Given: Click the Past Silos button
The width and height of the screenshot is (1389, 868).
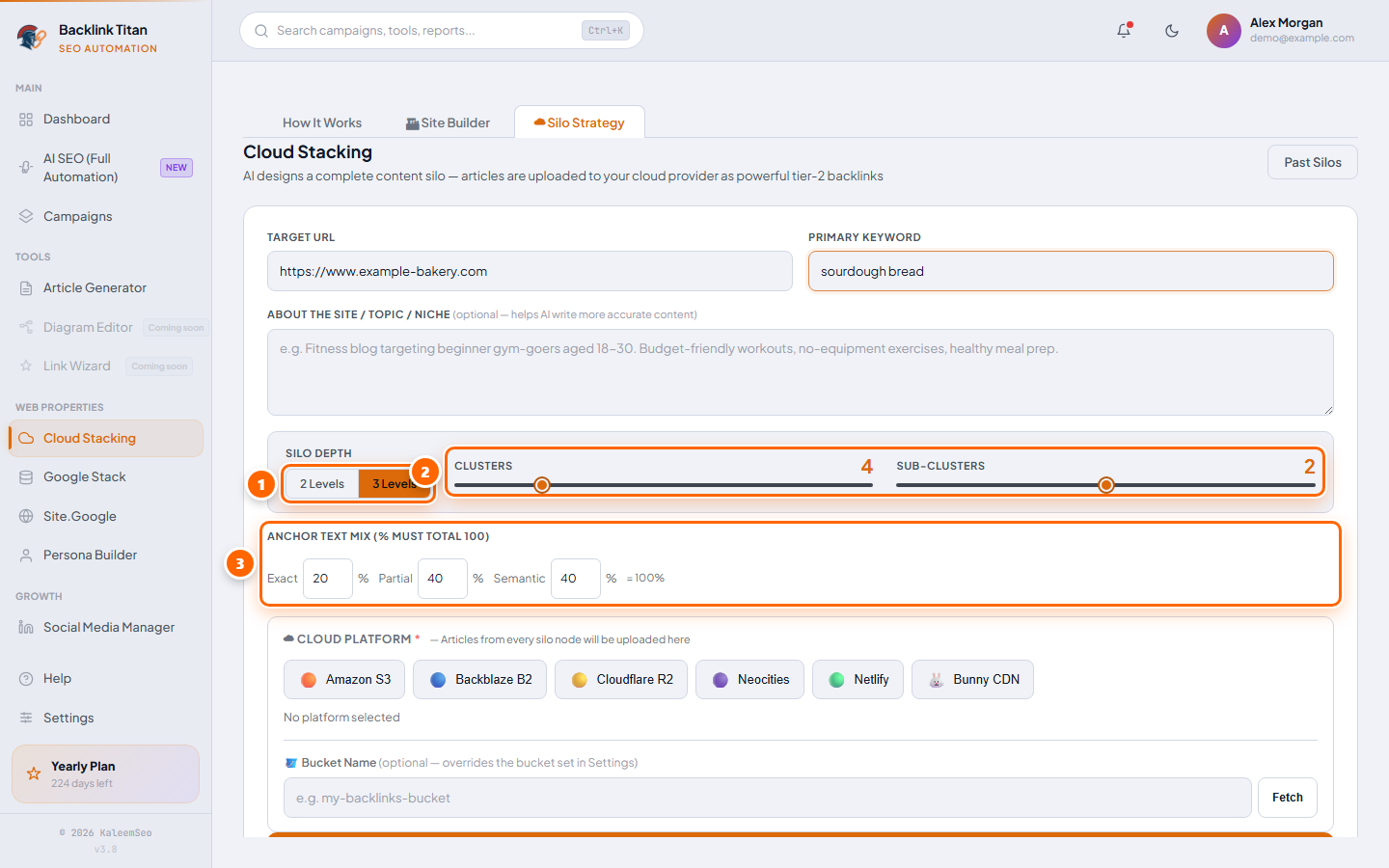Looking at the screenshot, I should [1313, 162].
